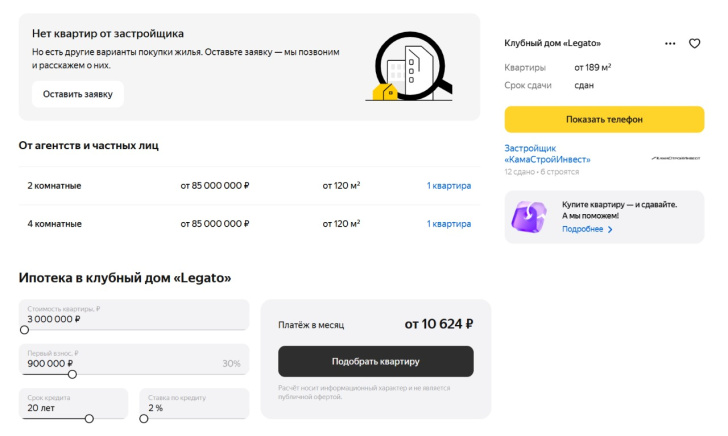728x436 pixels.
Task: Click the down payment slider handle
Action: click(x=72, y=374)
